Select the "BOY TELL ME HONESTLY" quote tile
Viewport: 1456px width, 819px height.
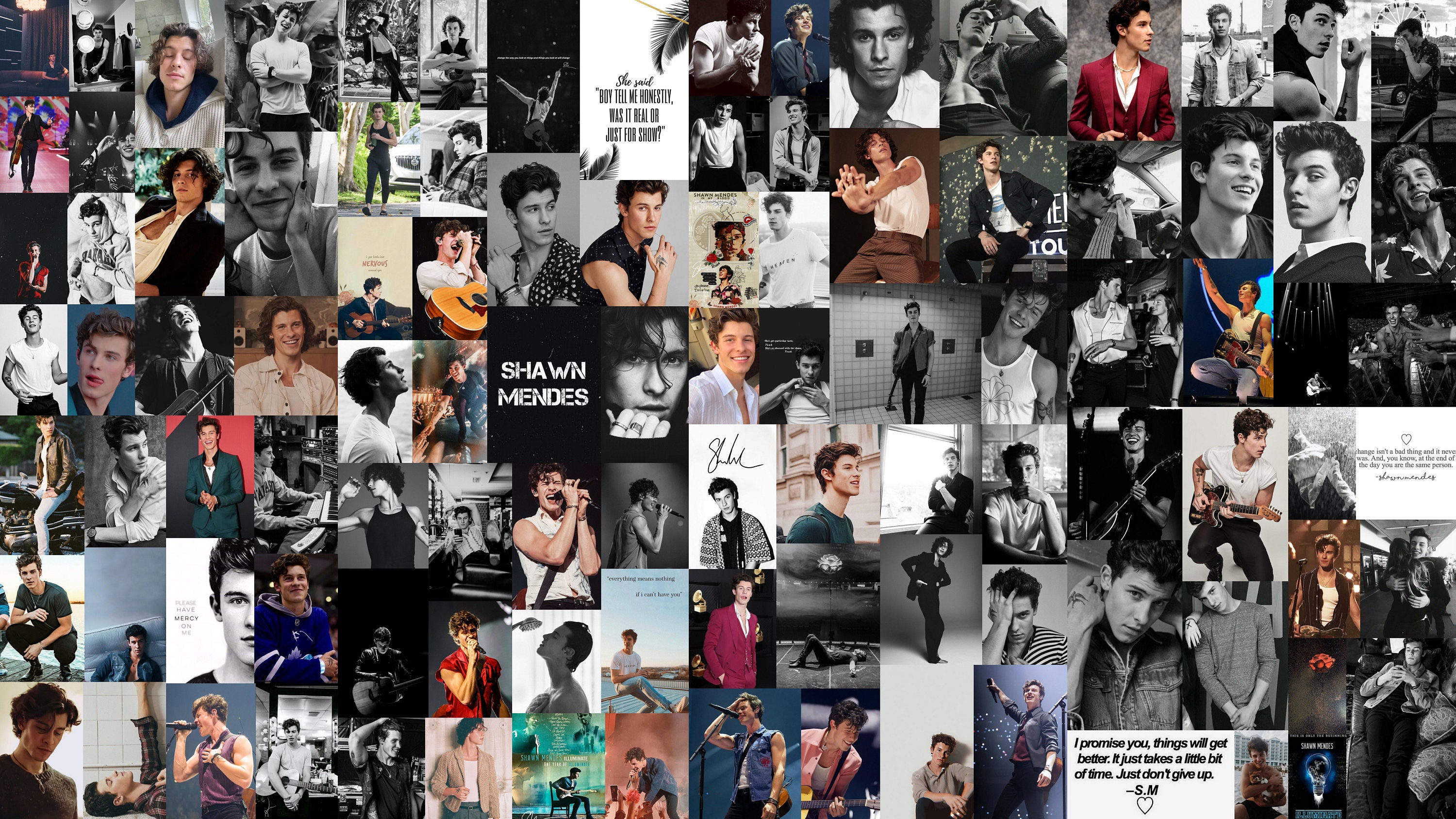coord(634,90)
